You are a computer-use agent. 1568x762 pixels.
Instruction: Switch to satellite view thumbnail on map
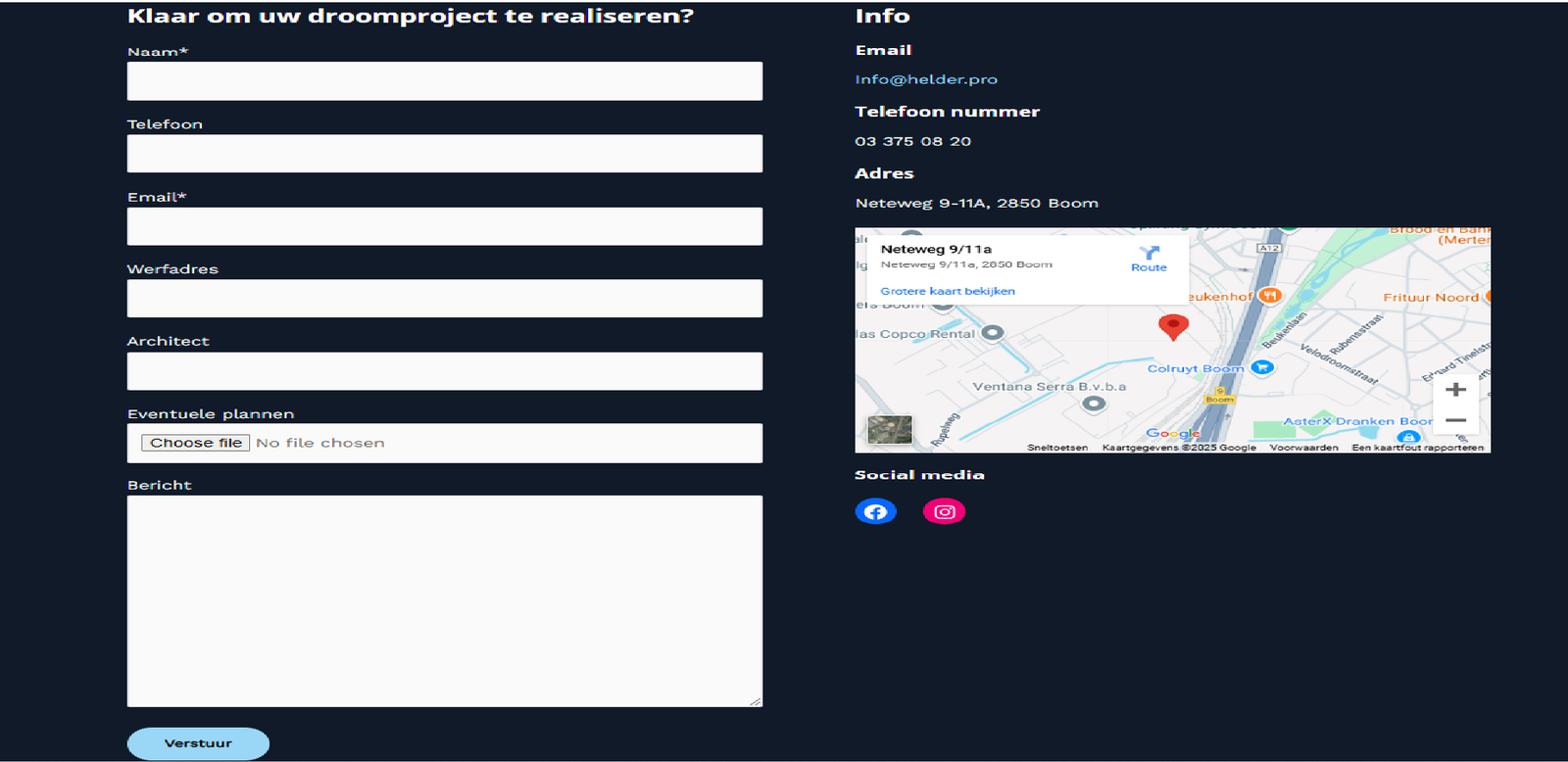(x=890, y=429)
